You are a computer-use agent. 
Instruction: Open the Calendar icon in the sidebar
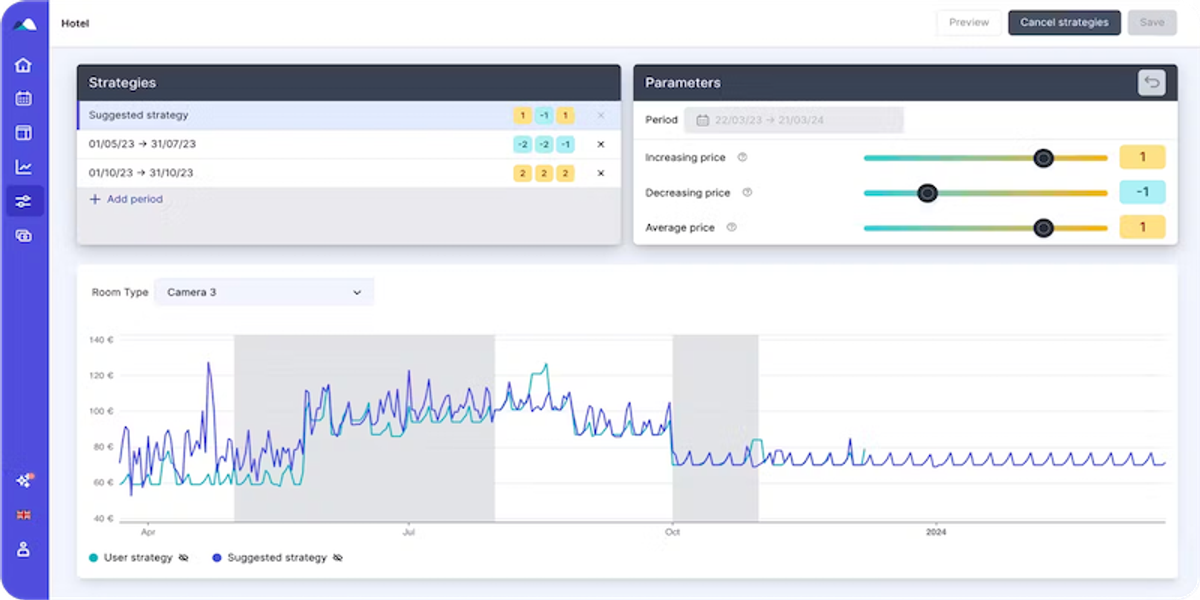[x=24, y=98]
